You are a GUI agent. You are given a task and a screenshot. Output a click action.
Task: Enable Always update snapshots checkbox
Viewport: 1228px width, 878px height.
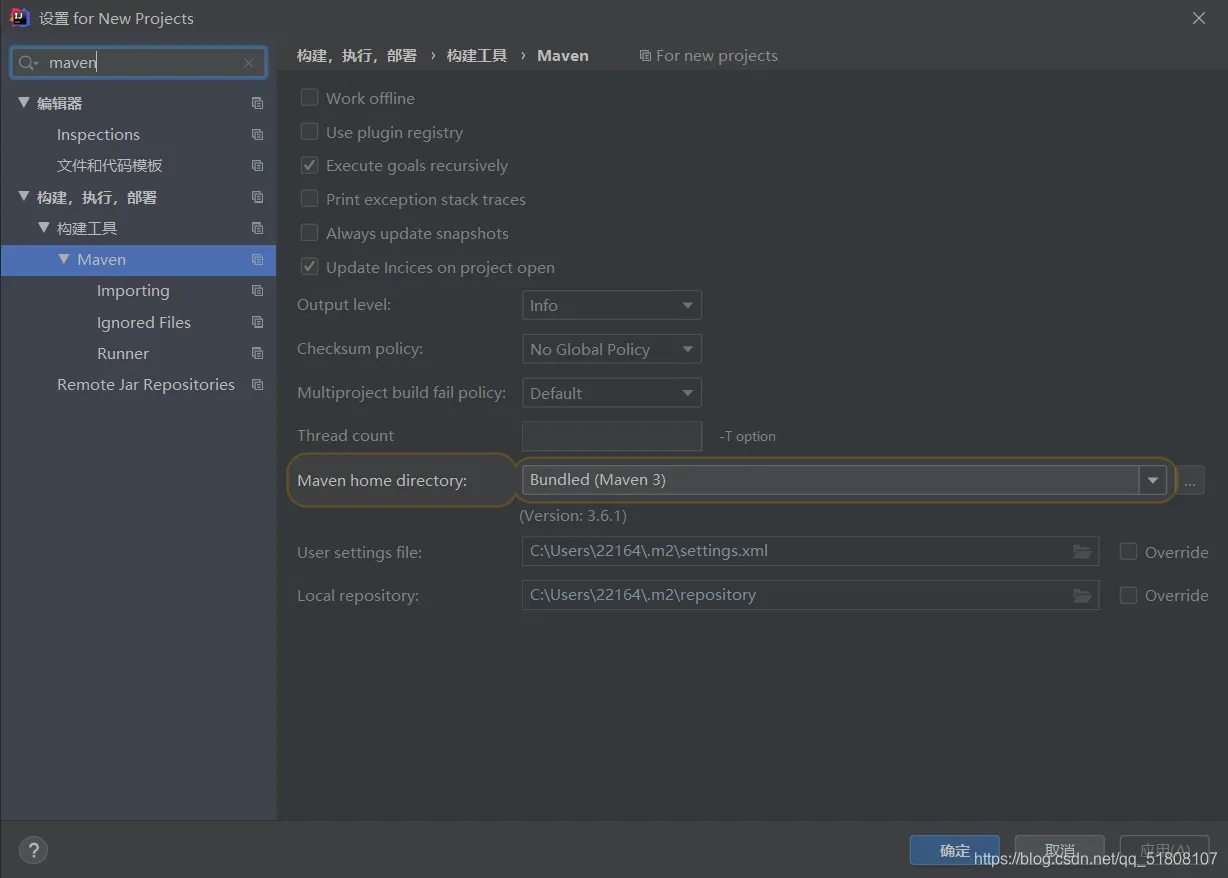coord(310,233)
